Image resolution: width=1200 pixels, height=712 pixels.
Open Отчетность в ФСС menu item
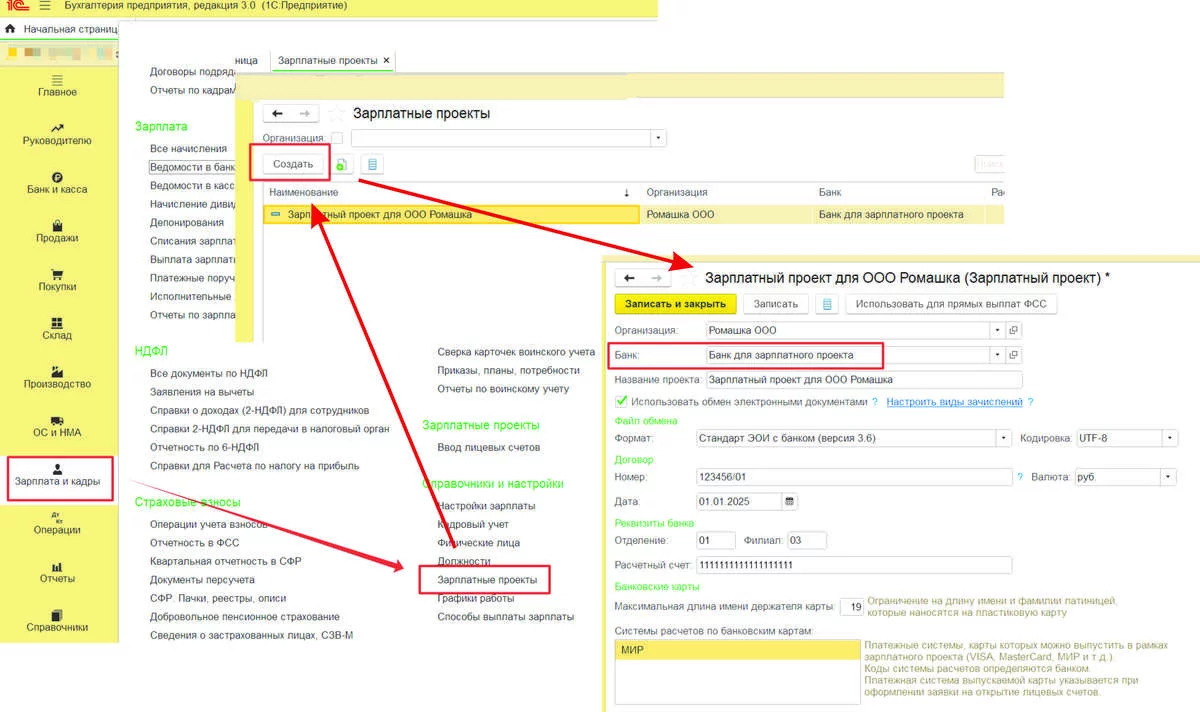point(194,543)
